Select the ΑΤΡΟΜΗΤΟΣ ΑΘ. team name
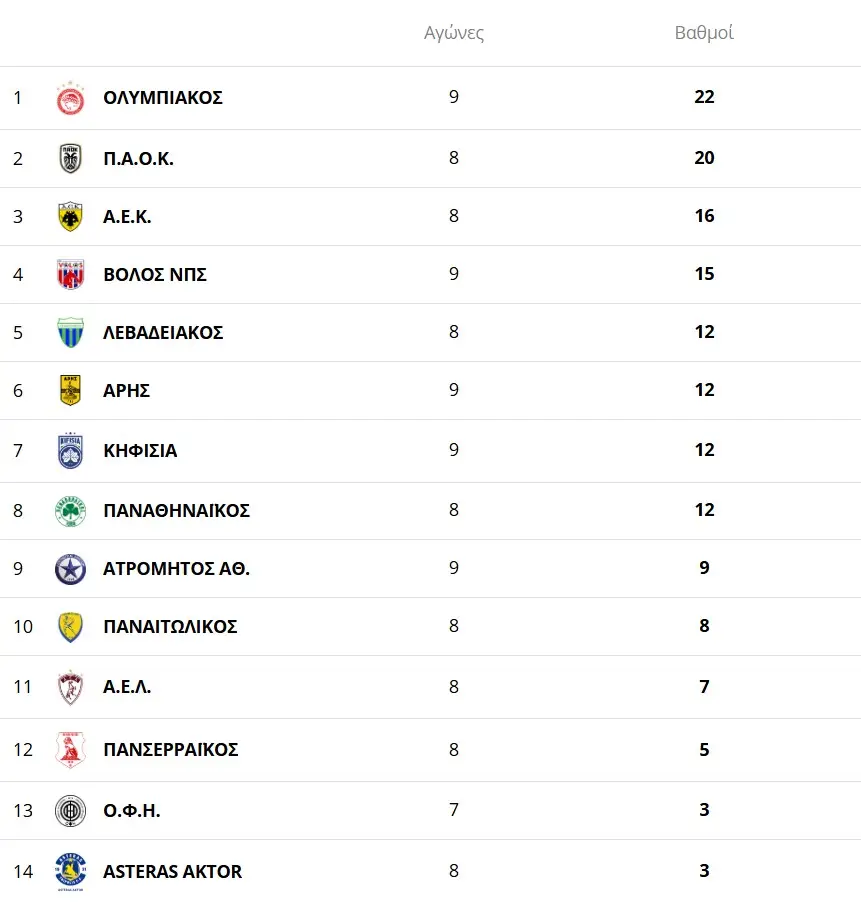 tap(176, 569)
